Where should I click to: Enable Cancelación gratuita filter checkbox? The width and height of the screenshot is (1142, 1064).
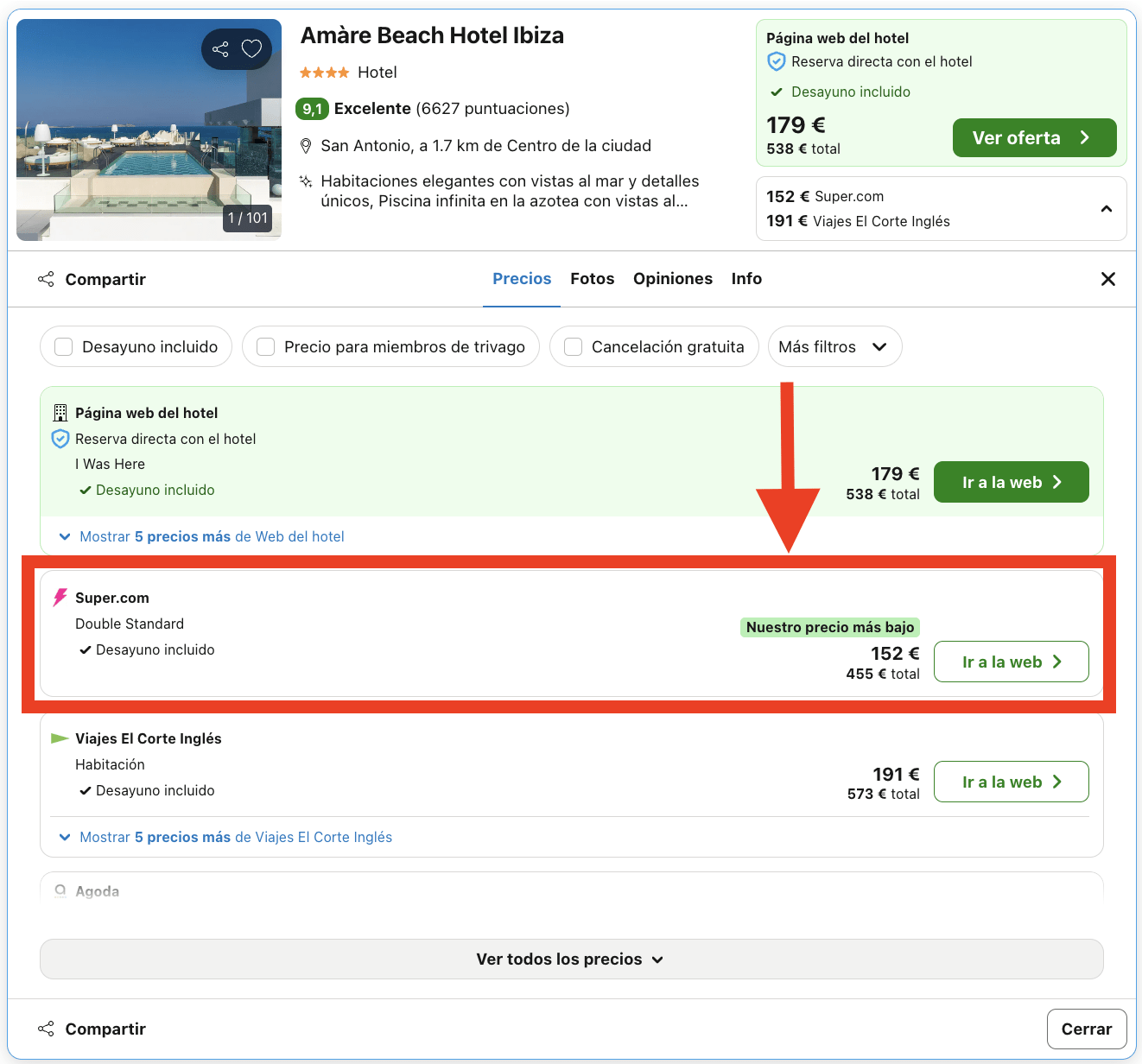[x=573, y=346]
